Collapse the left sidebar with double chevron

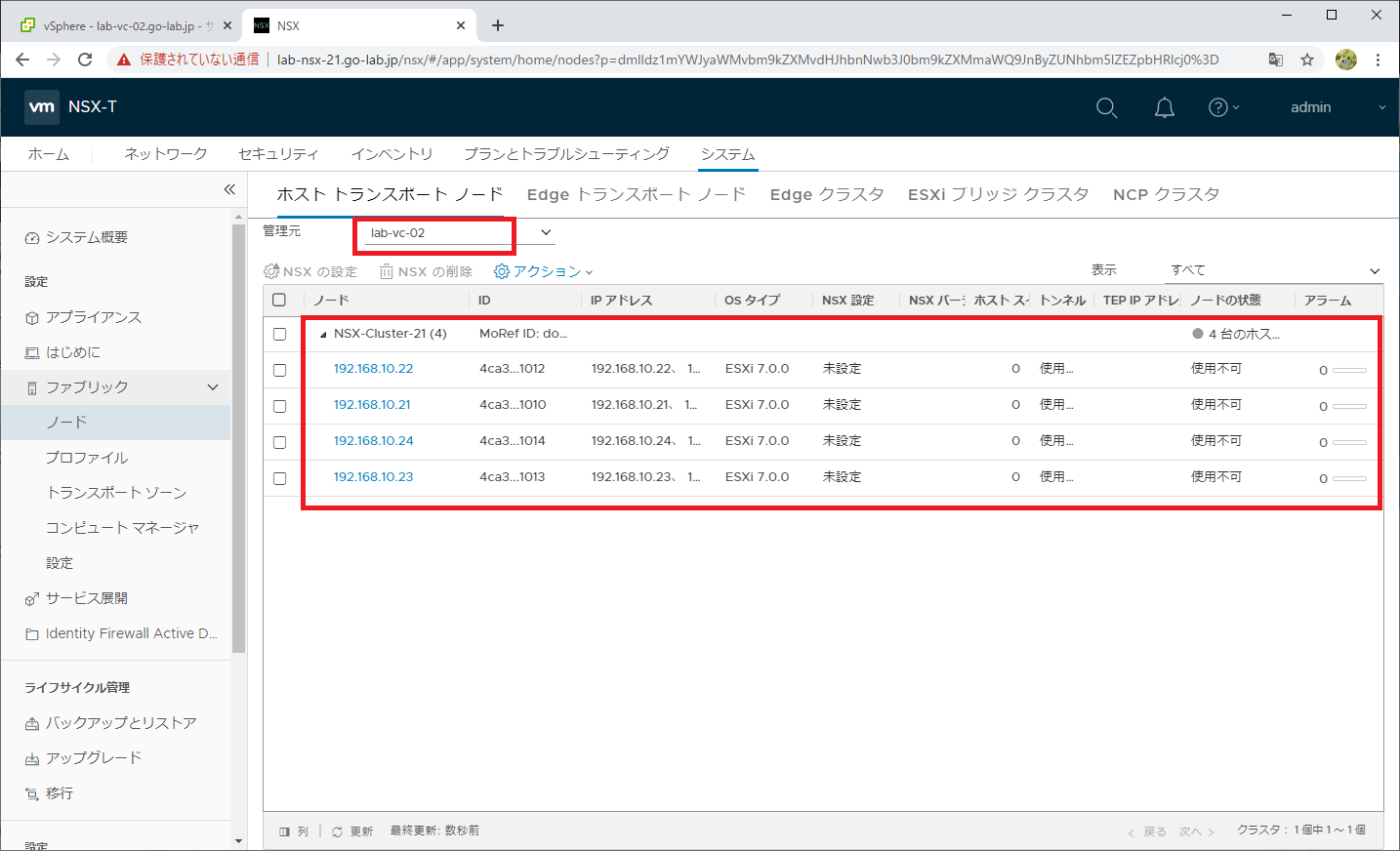pyautogui.click(x=229, y=189)
